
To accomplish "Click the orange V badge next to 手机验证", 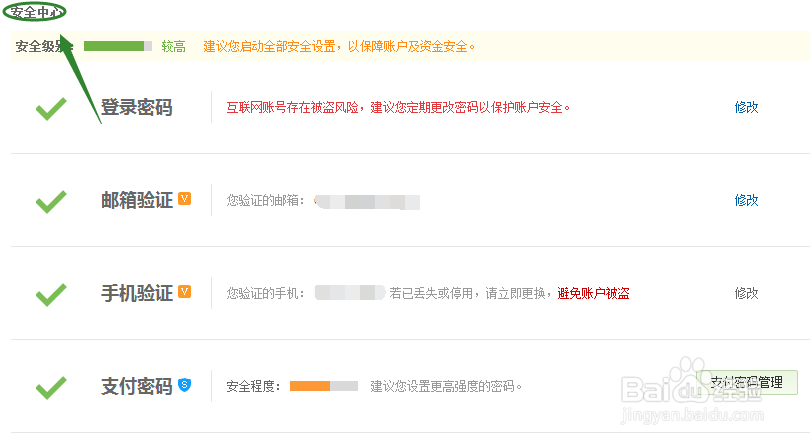I will [x=184, y=292].
